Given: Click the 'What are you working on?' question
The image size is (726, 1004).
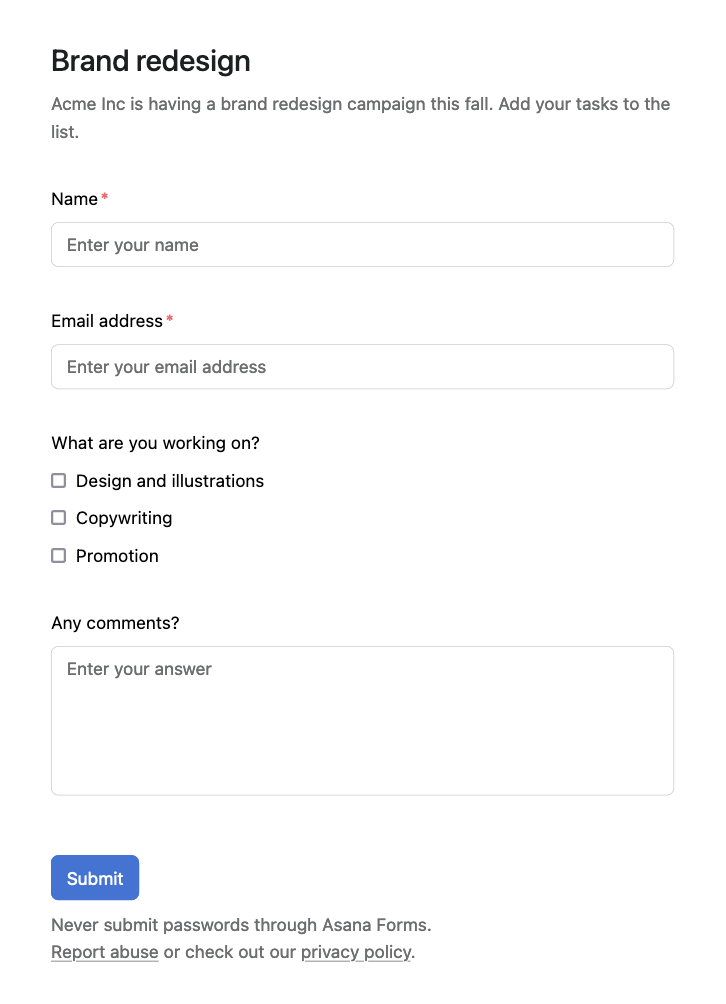Looking at the screenshot, I should pyautogui.click(x=156, y=443).
